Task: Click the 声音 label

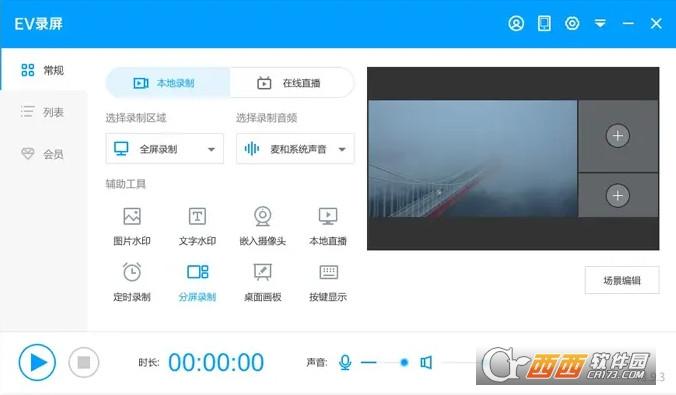Action: tap(317, 362)
